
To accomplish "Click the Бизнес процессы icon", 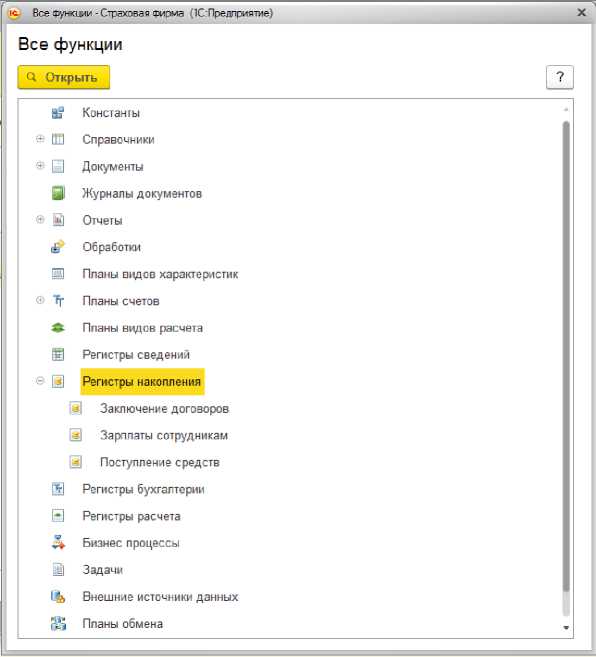I will 58,542.
